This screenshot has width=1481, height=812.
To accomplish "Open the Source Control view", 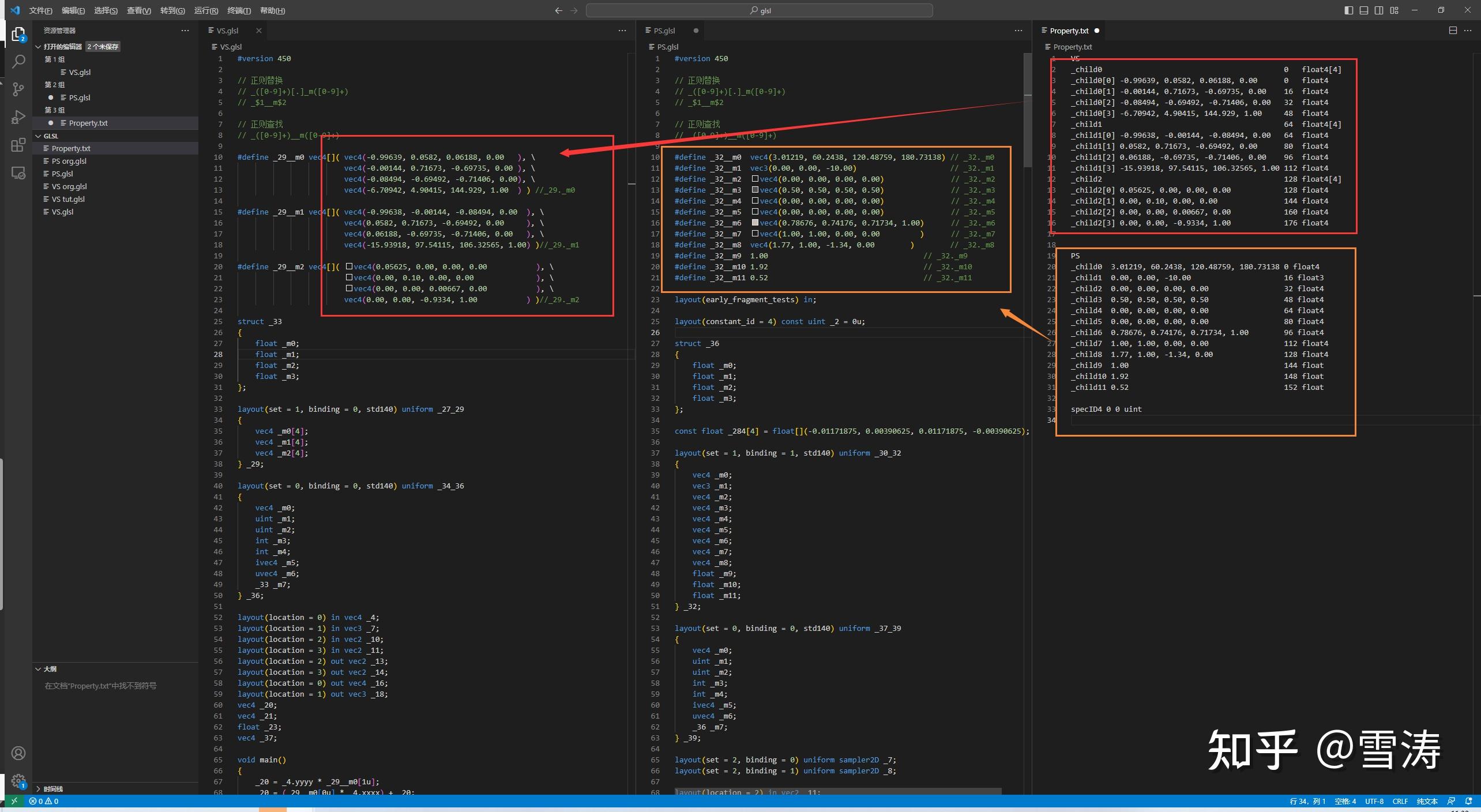I will [x=18, y=89].
